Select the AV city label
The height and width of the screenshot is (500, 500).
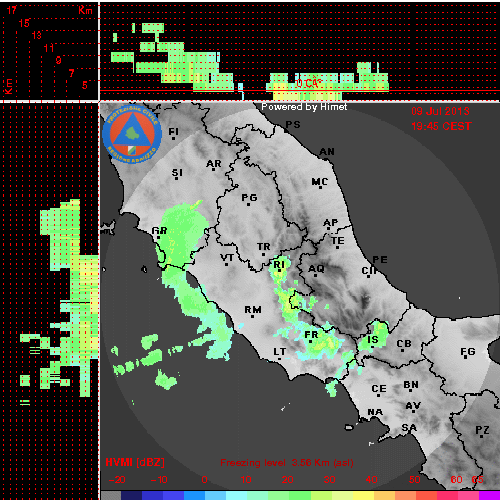click(413, 406)
